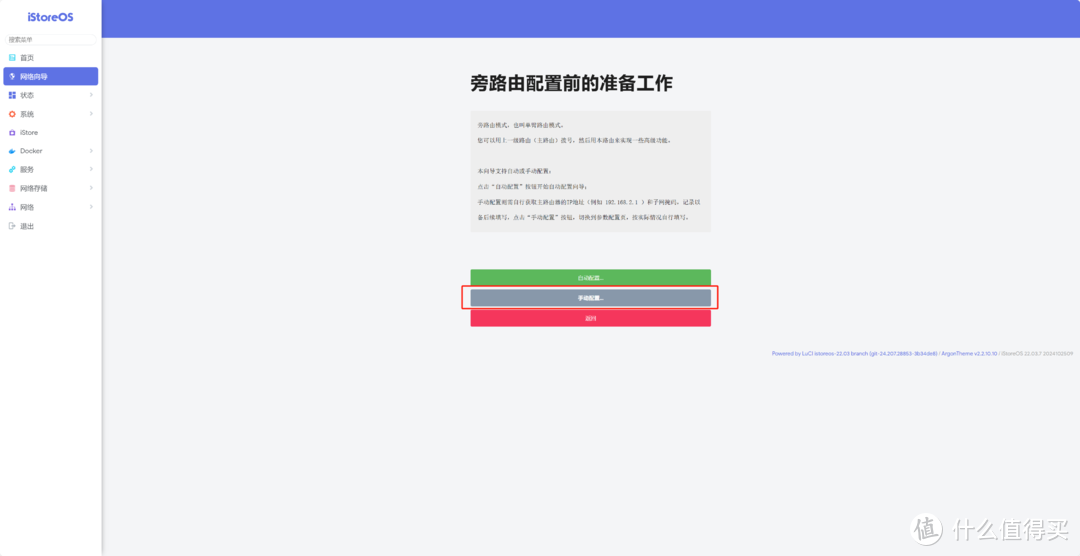The image size is (1080, 556).
Task: Choose the gray 手动配置 button
Action: (x=590, y=298)
